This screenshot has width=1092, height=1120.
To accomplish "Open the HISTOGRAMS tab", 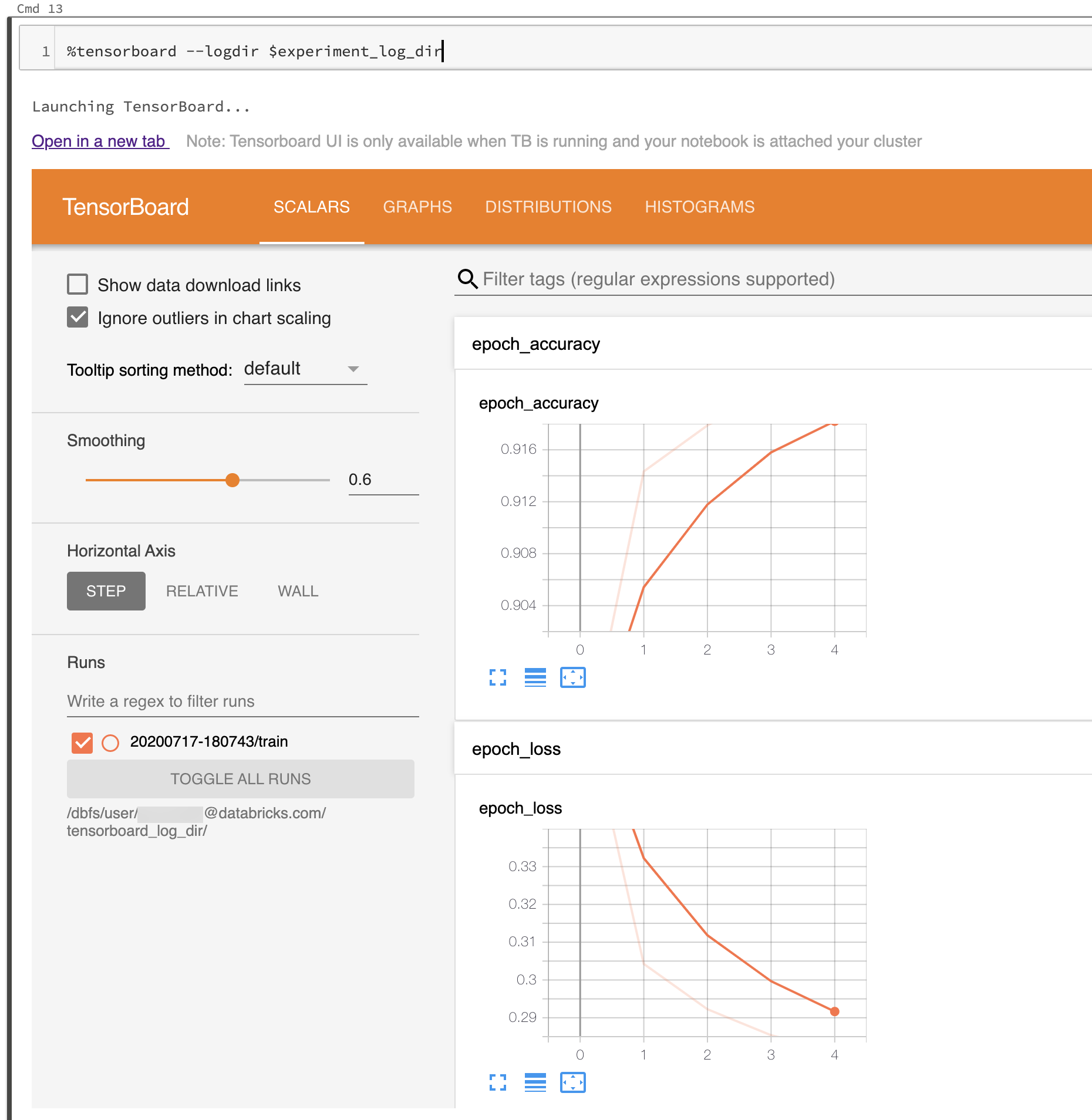I will pos(700,207).
